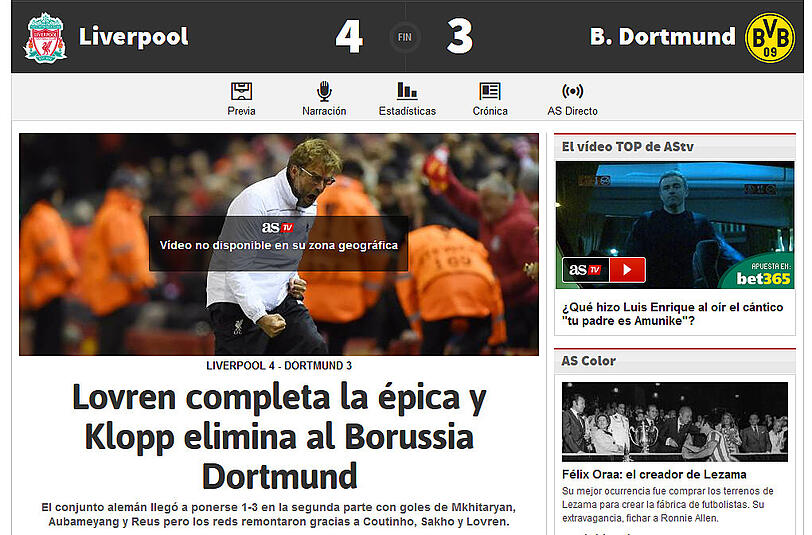Open the Estadísticas bar chart icon
The width and height of the screenshot is (812, 535).
[x=407, y=91]
